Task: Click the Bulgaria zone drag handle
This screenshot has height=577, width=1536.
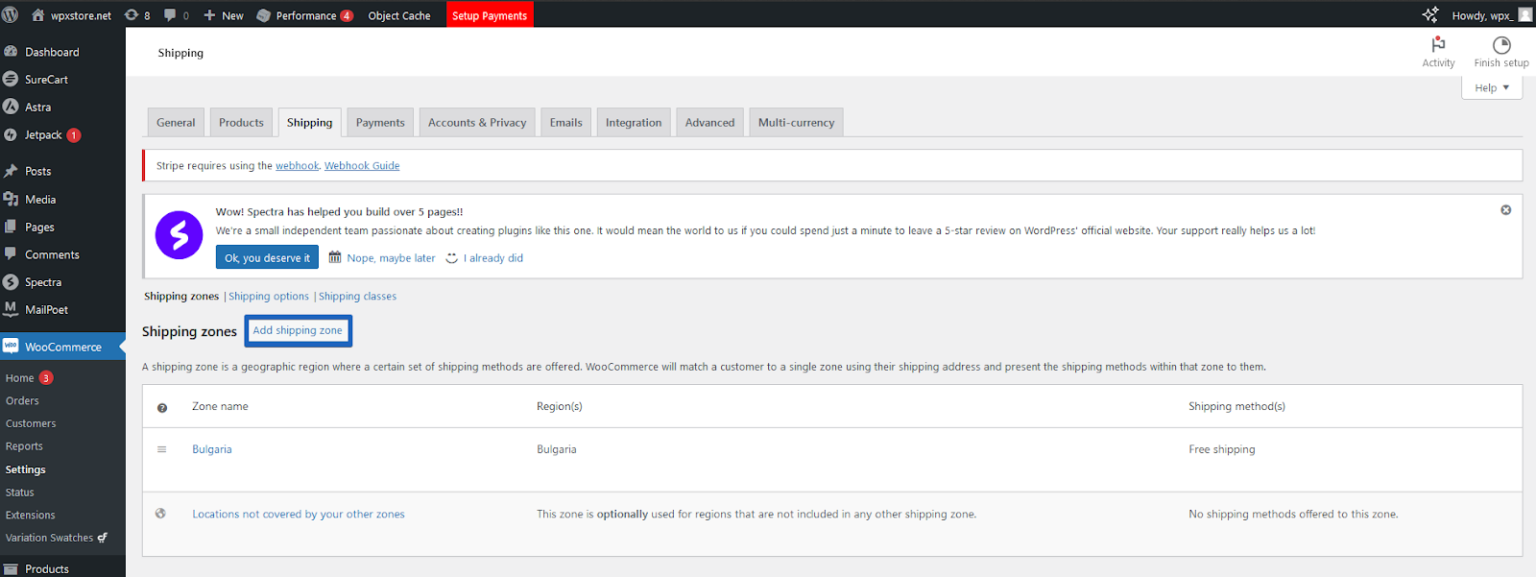Action: 161,450
